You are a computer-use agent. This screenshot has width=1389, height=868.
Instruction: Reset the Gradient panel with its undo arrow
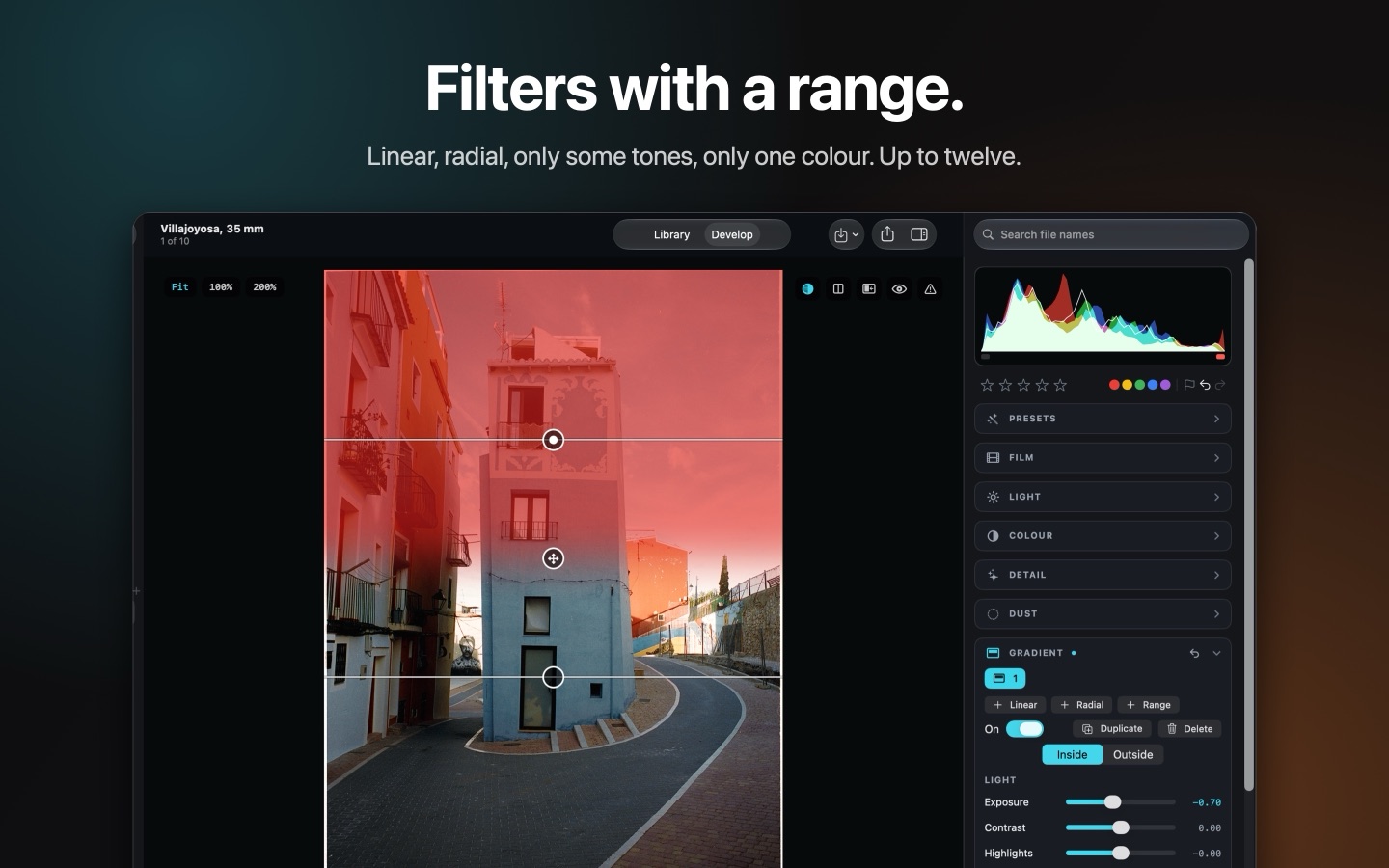click(1194, 653)
